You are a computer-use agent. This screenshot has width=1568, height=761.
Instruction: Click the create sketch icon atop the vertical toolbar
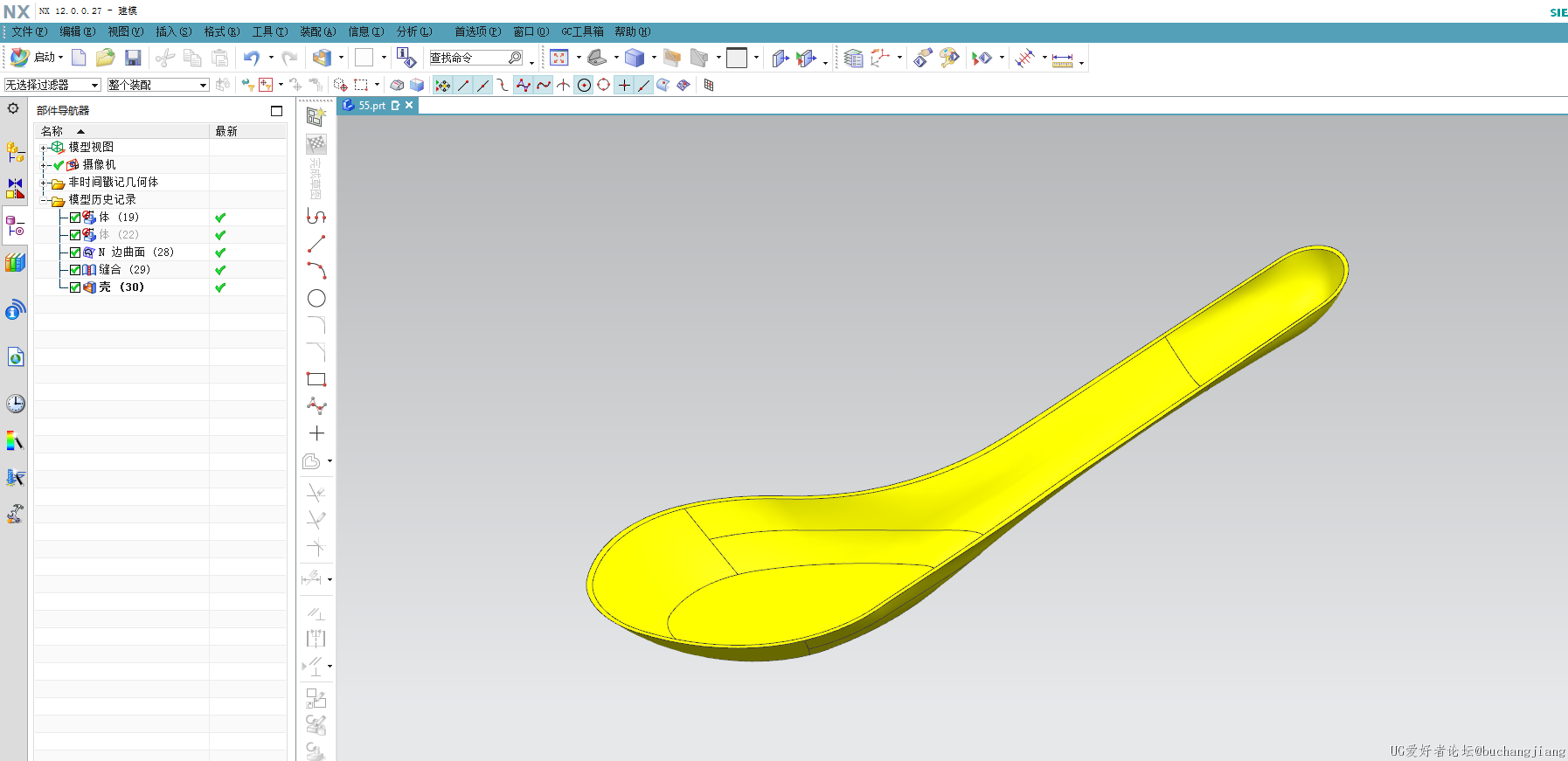pyautogui.click(x=316, y=116)
